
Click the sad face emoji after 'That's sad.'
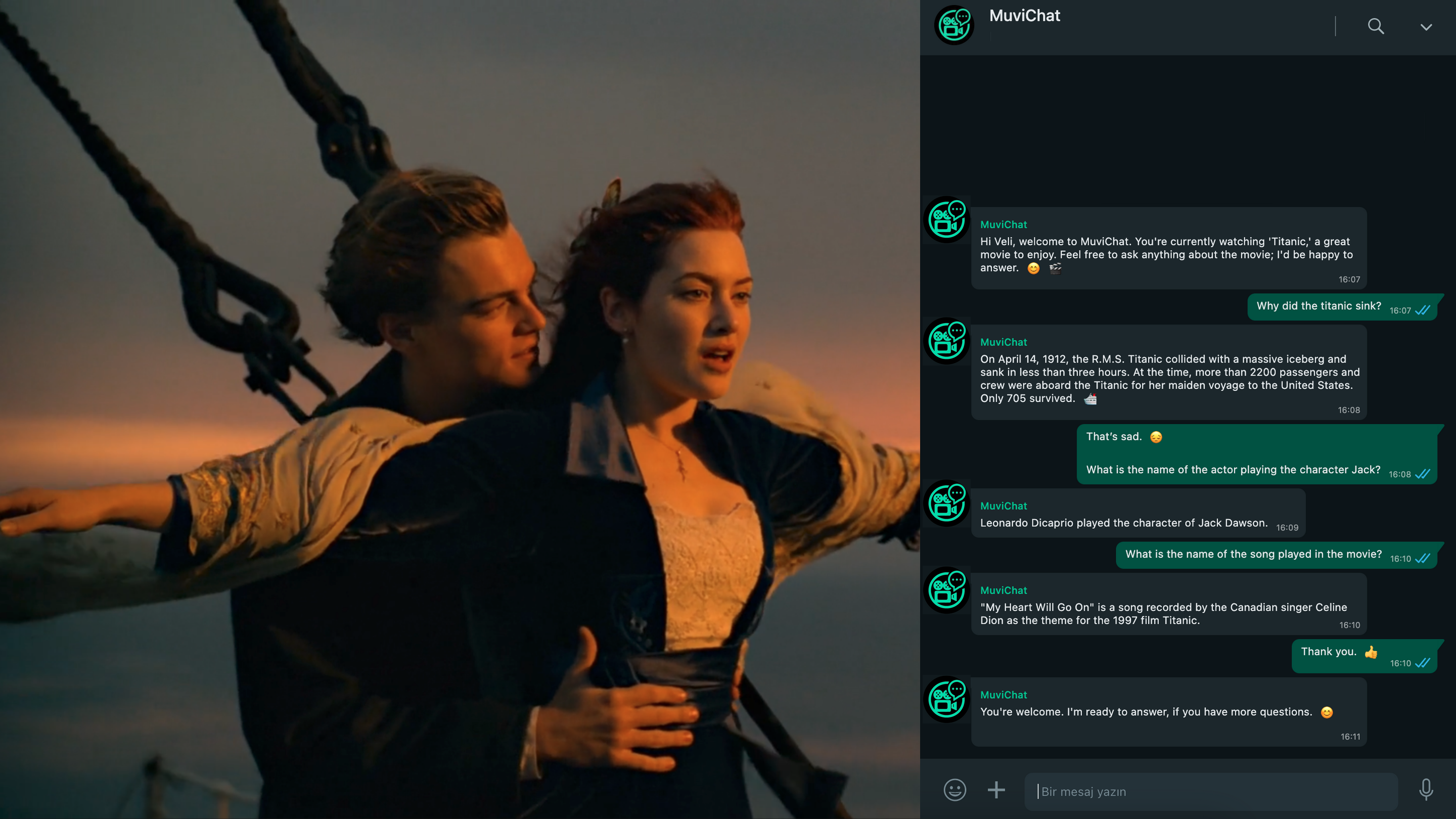(x=1156, y=437)
